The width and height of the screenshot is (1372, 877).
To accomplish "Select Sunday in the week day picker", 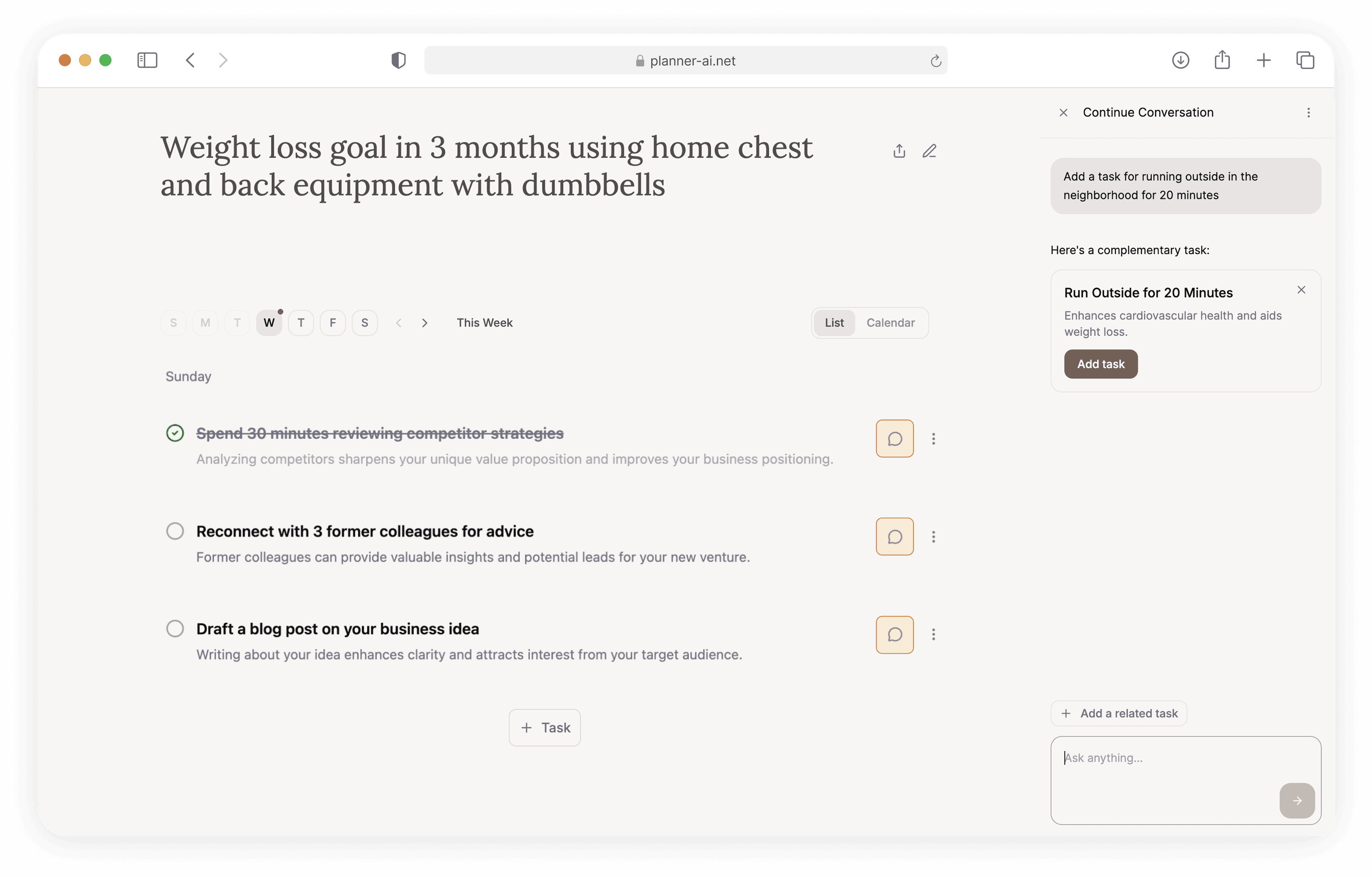I will pyautogui.click(x=173, y=323).
